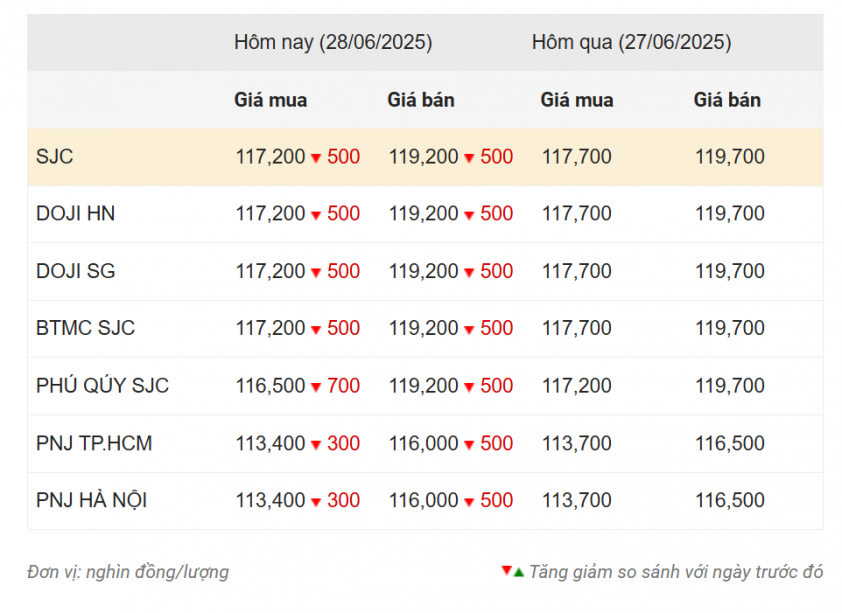Screen dimensions: 842x613
Task: Click the Tăng giảm so sánh legend text
Action: pyautogui.click(x=676, y=572)
